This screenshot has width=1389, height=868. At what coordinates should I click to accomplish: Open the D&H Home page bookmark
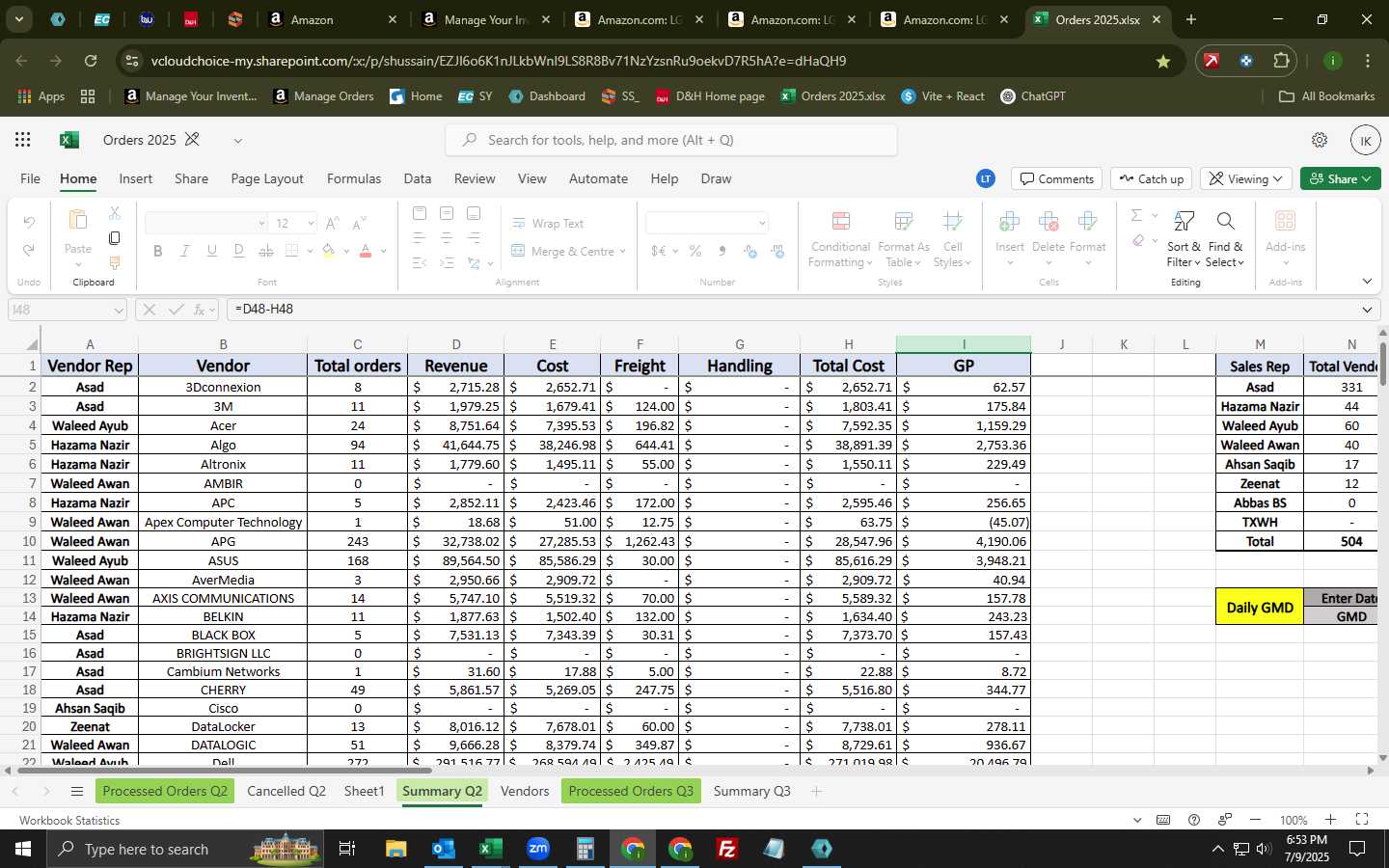710,96
